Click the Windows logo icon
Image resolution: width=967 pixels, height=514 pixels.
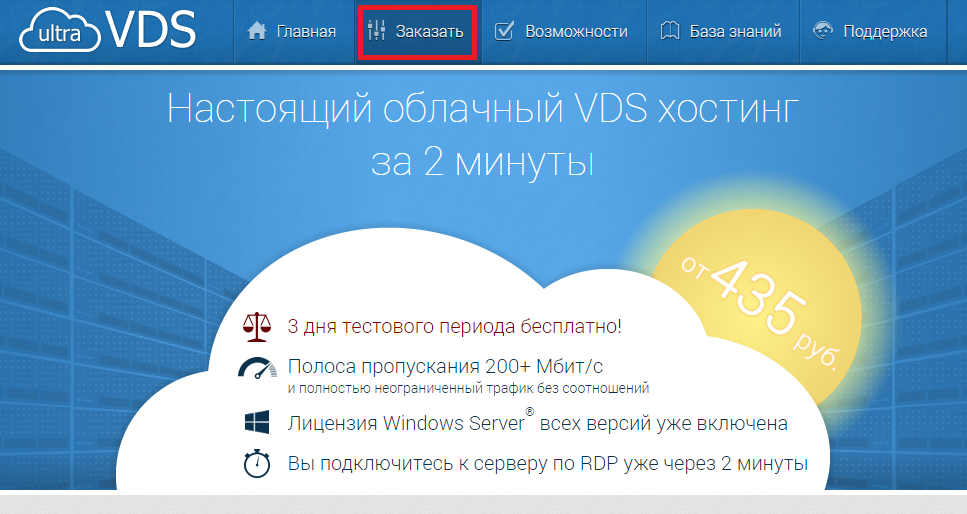tap(257, 423)
